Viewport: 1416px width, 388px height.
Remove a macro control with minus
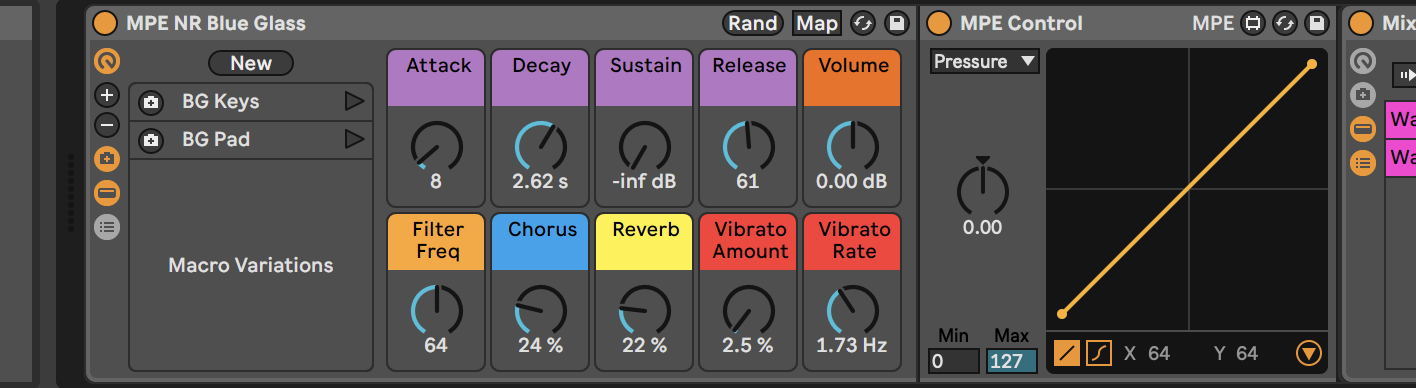tap(107, 126)
